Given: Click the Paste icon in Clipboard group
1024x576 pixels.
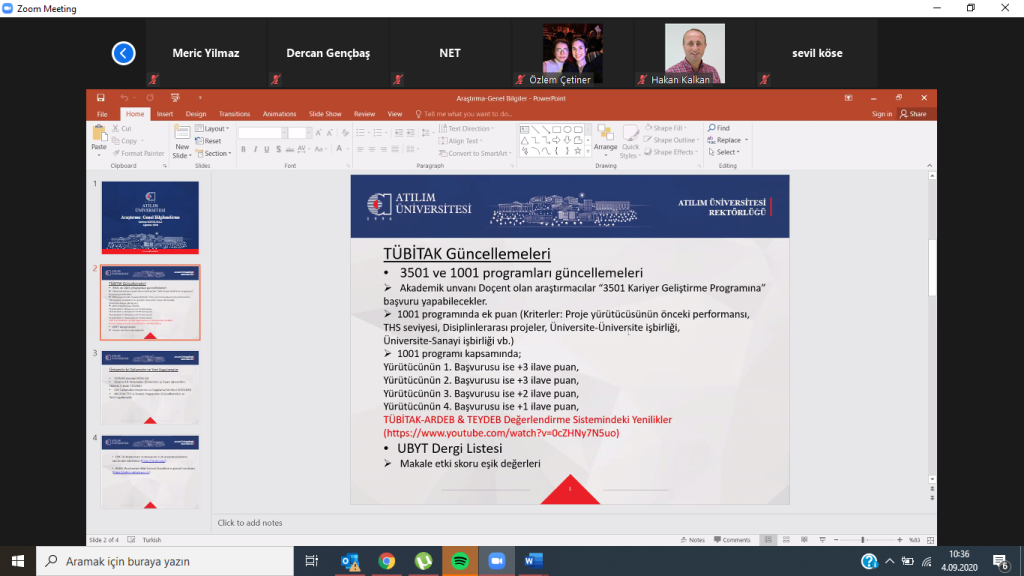Looking at the screenshot, I should (98, 135).
